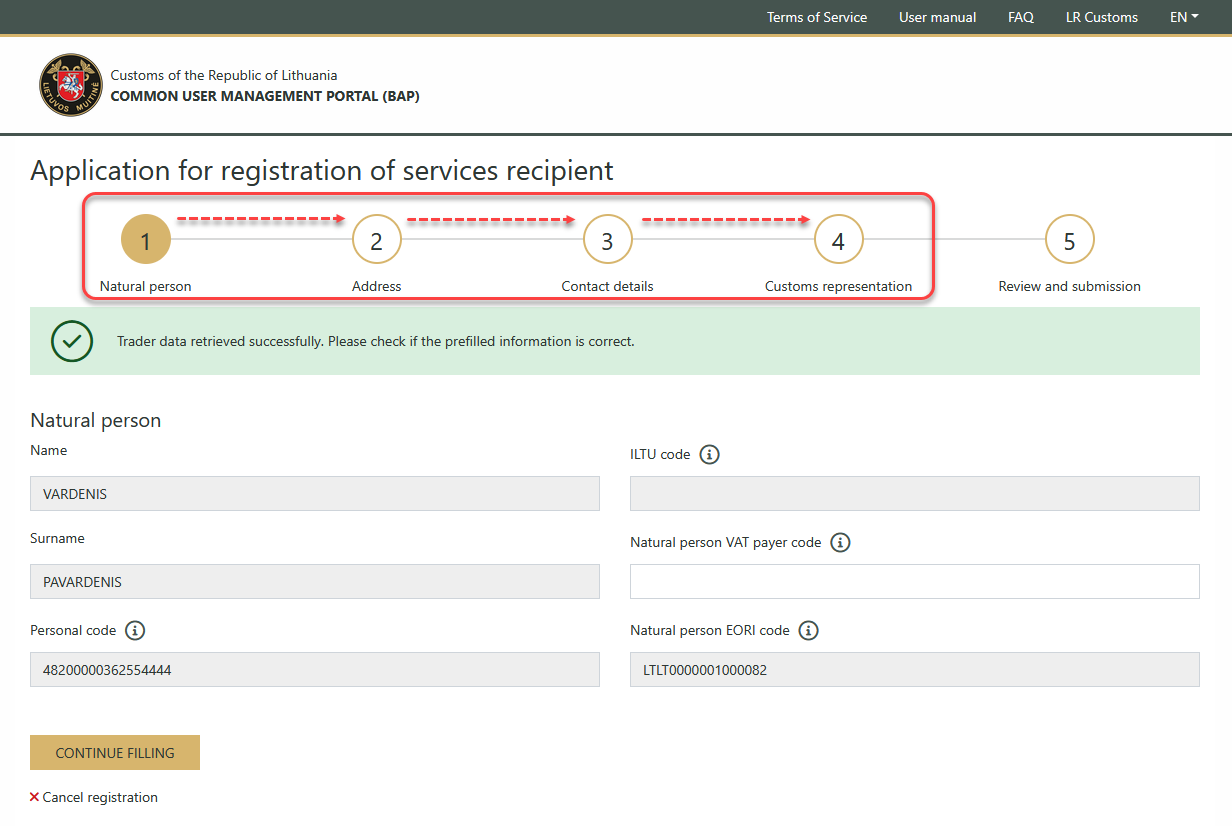Select step 3 Contact details

coord(607,240)
